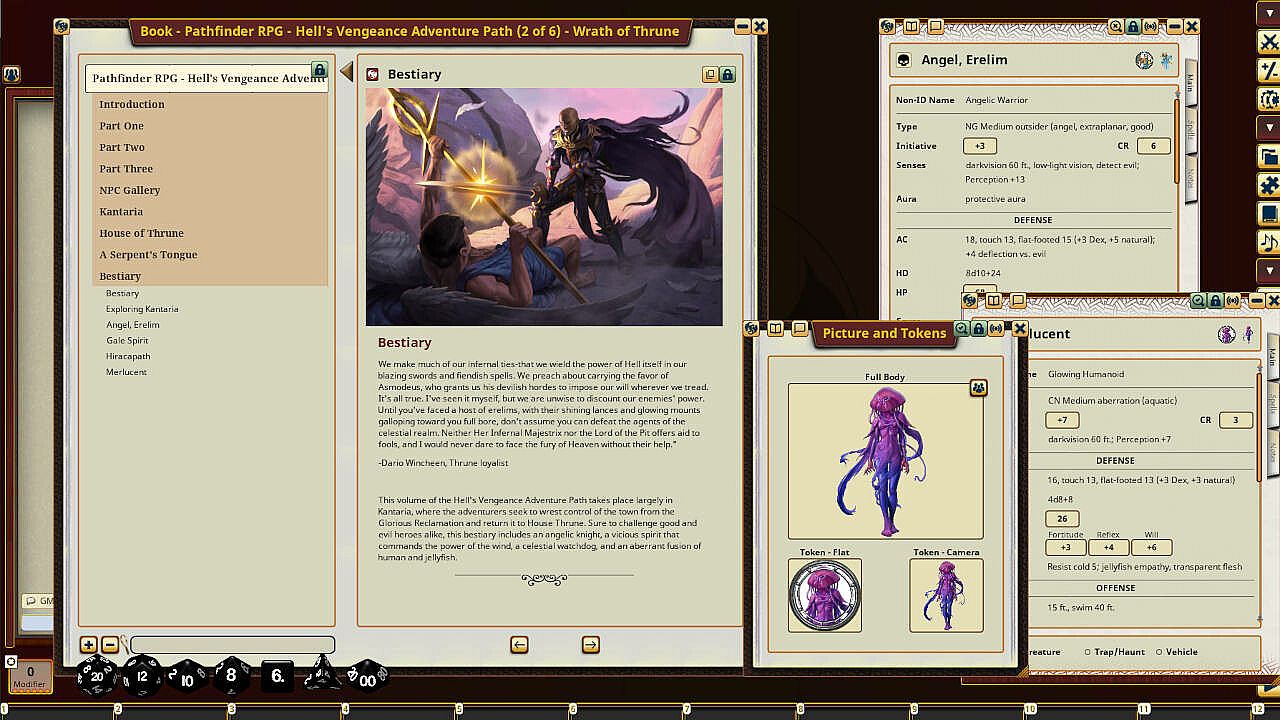Viewport: 1280px width, 720px height.
Task: Select the Token - Flat thumbnail
Action: click(x=825, y=595)
